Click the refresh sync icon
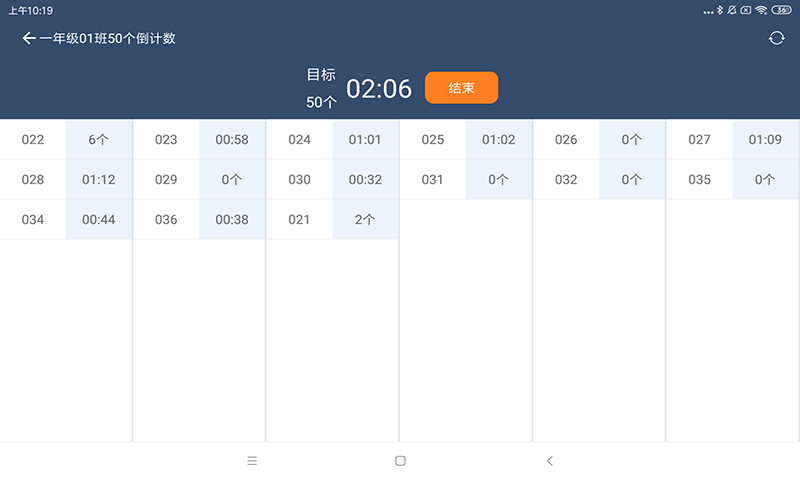800x480 pixels. pyautogui.click(x=776, y=38)
